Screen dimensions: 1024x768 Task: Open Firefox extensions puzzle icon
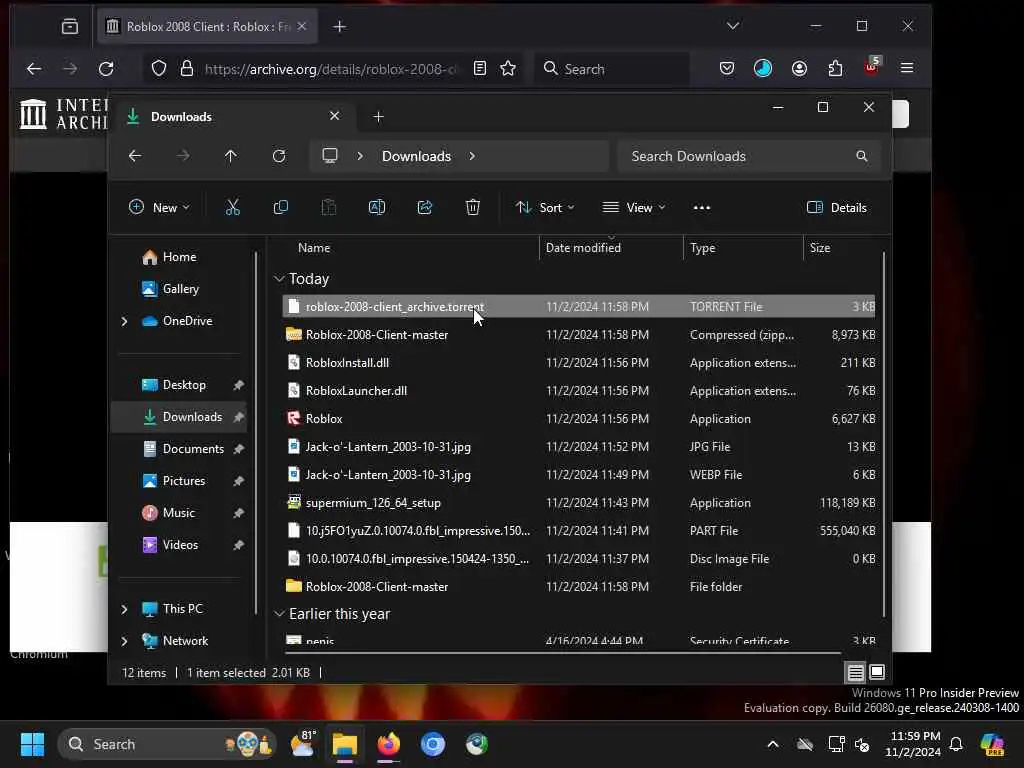(x=835, y=69)
